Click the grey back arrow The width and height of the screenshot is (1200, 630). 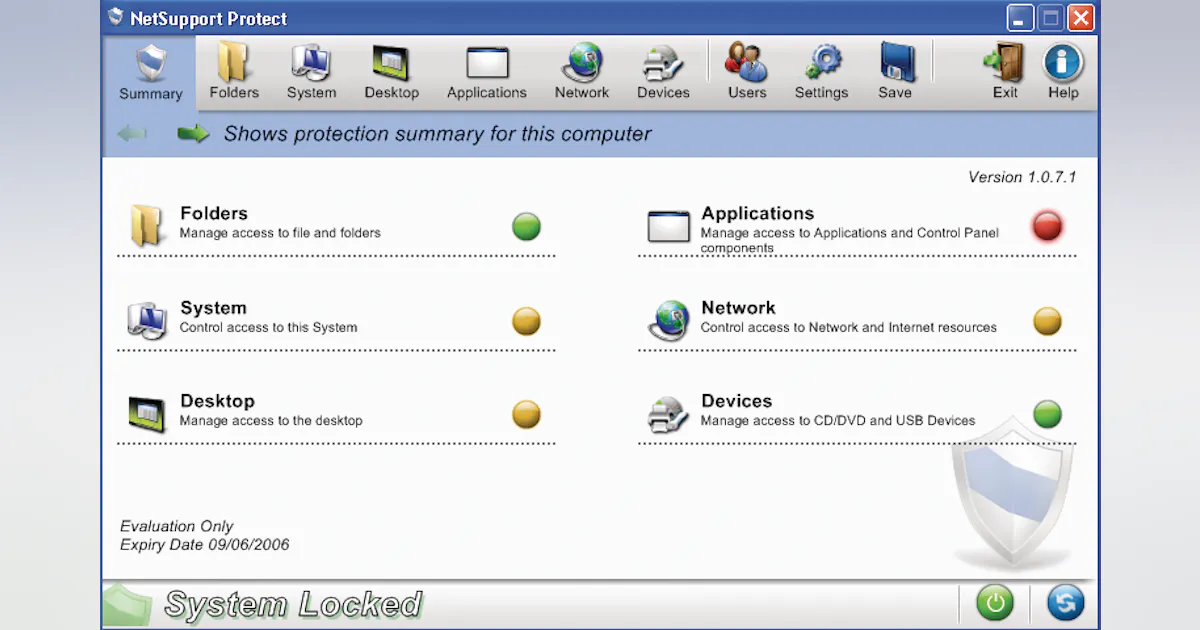pyautogui.click(x=132, y=133)
